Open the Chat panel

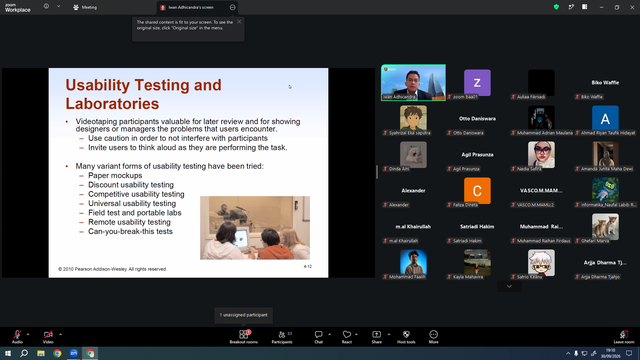pos(318,337)
